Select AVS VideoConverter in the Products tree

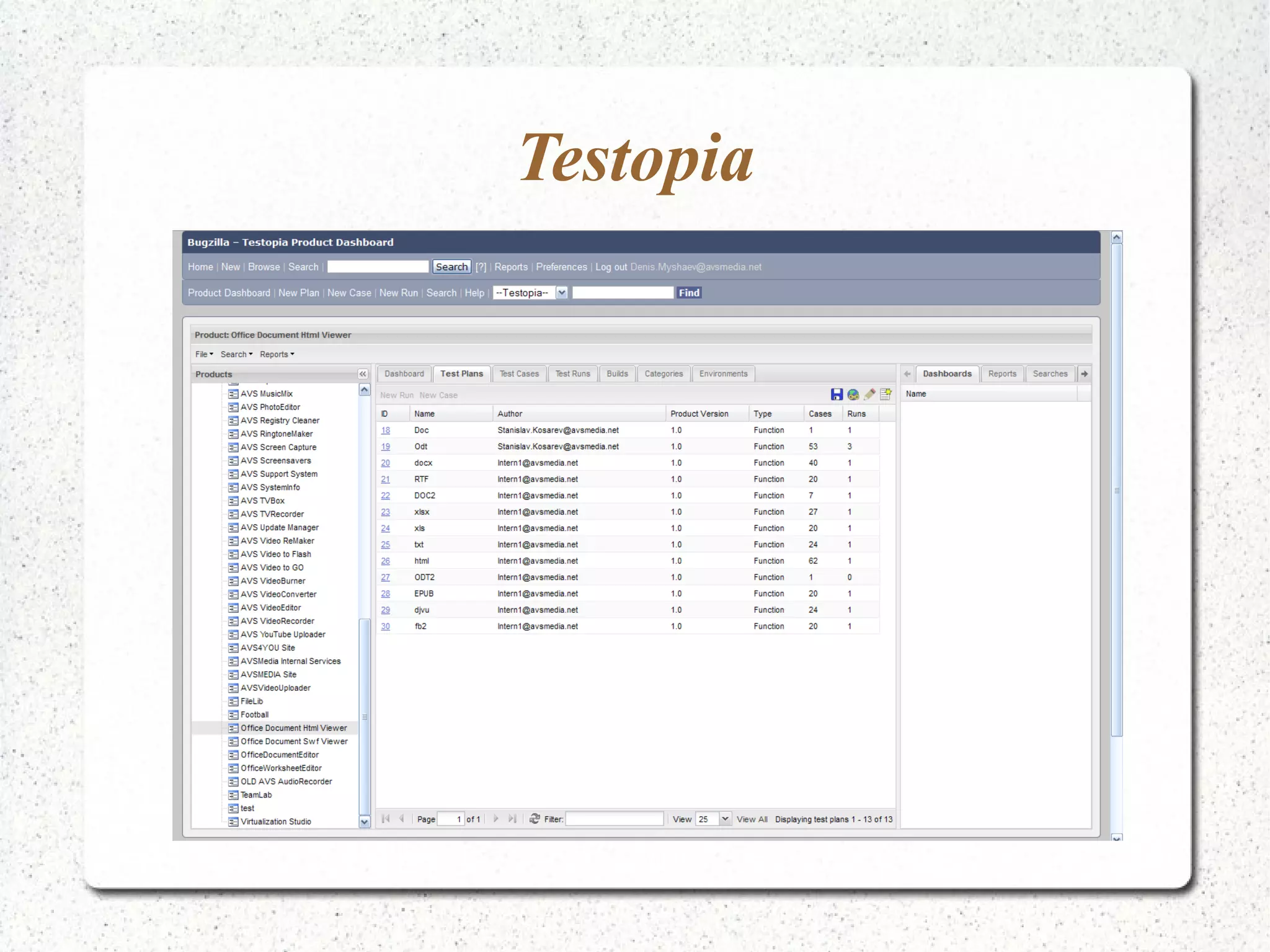tap(278, 594)
